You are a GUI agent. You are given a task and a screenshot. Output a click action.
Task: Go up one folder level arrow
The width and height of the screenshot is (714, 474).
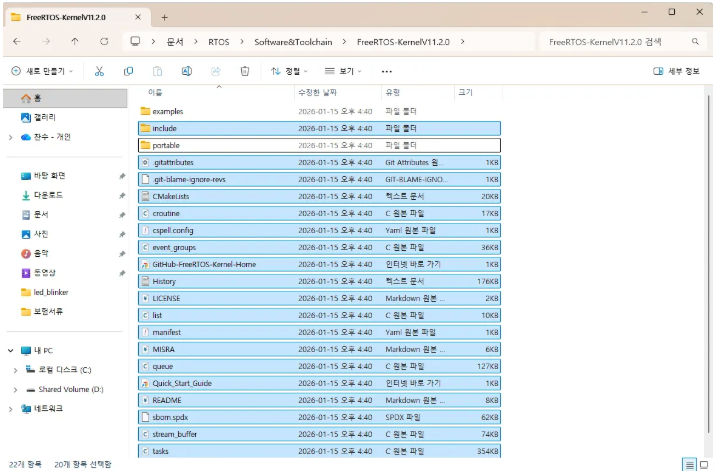pos(75,41)
